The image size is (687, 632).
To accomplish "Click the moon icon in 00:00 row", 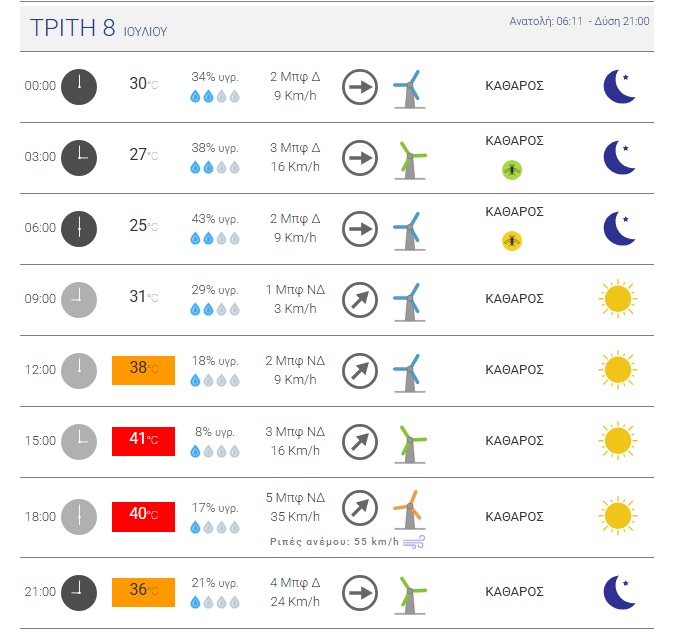I will [619, 86].
